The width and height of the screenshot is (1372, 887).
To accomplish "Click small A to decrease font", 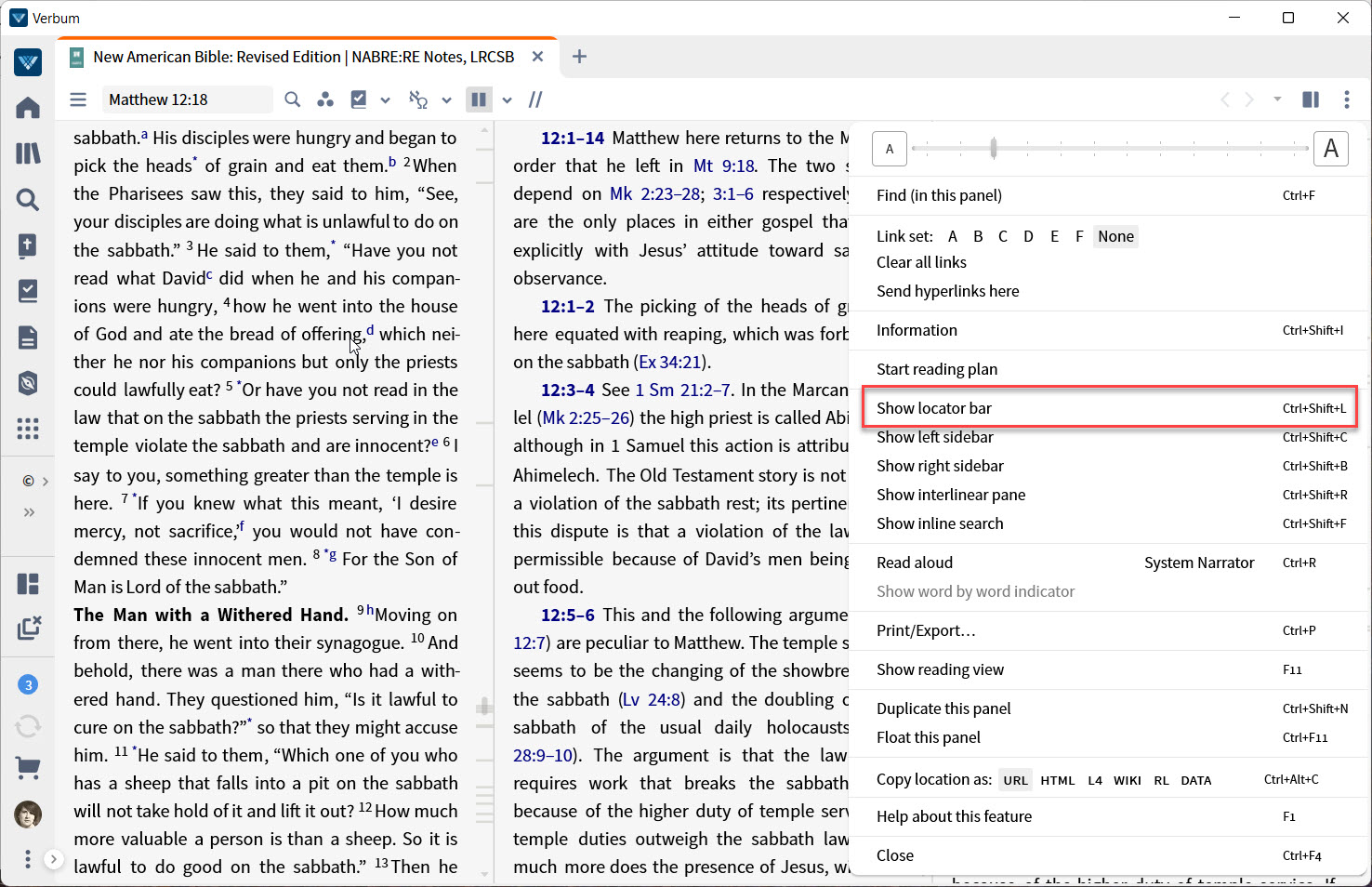I will tap(890, 149).
